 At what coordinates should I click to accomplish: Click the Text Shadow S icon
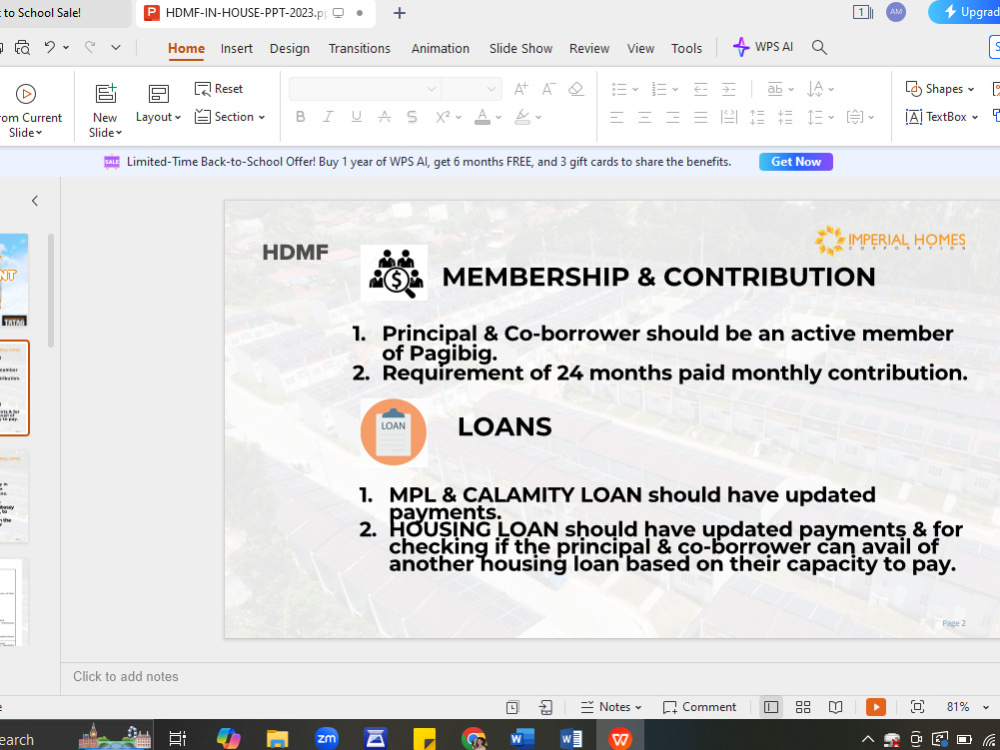412,117
